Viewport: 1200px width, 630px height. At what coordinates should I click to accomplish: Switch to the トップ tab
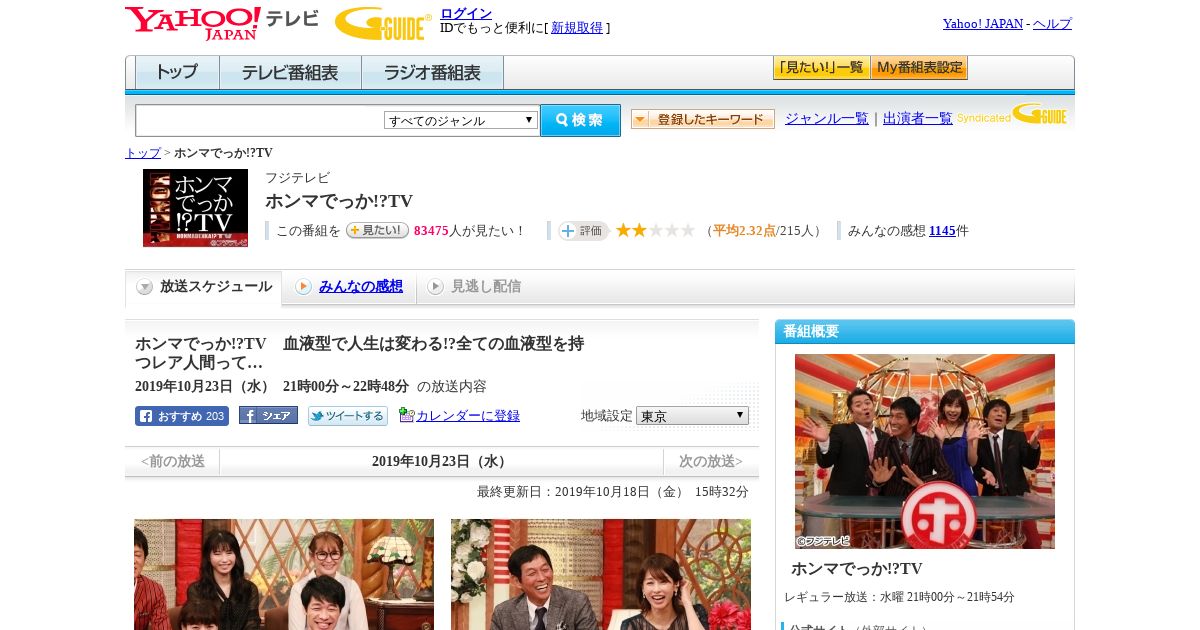pos(177,73)
